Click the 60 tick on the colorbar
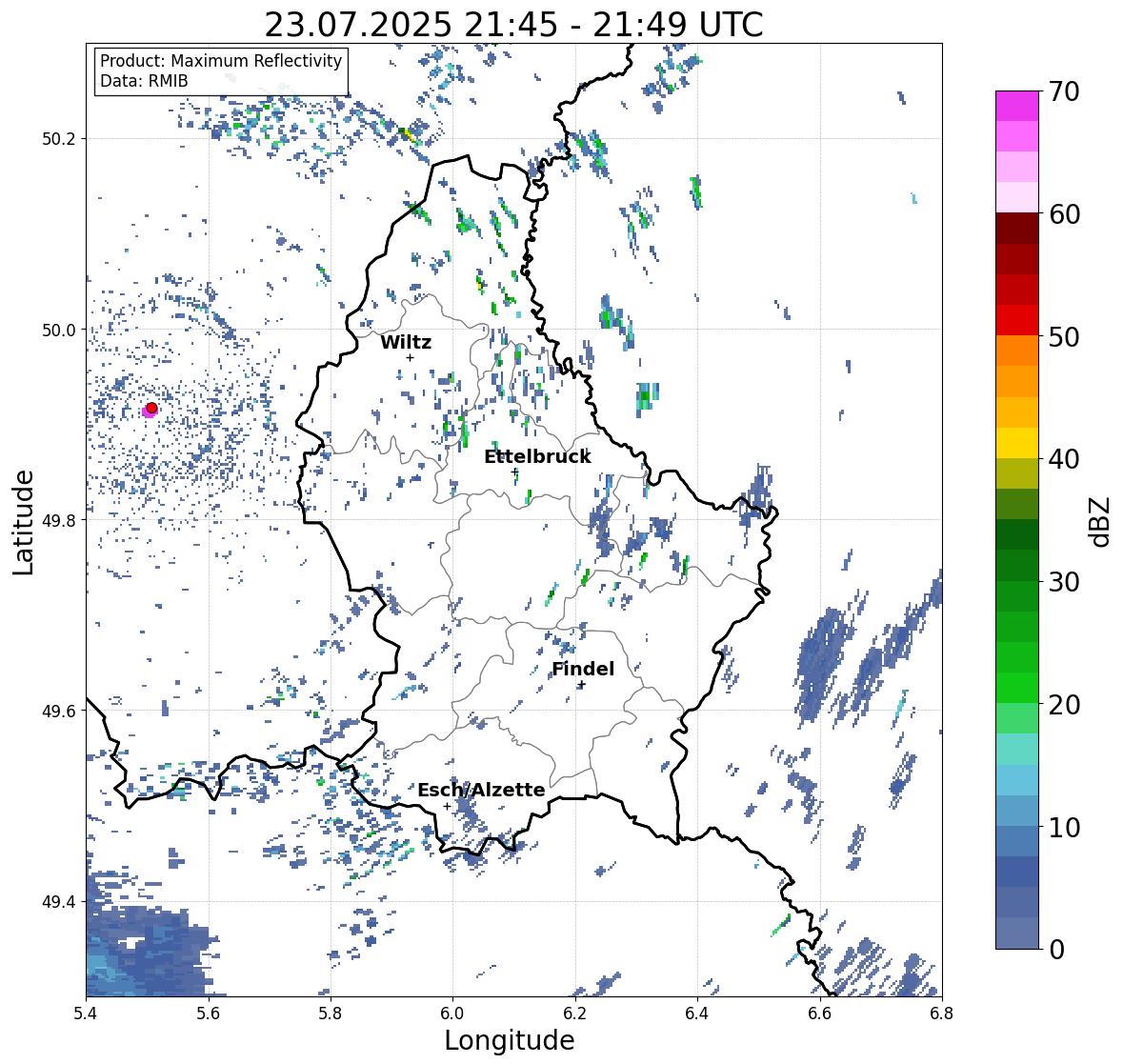The width and height of the screenshot is (1123, 1064). 1064,214
